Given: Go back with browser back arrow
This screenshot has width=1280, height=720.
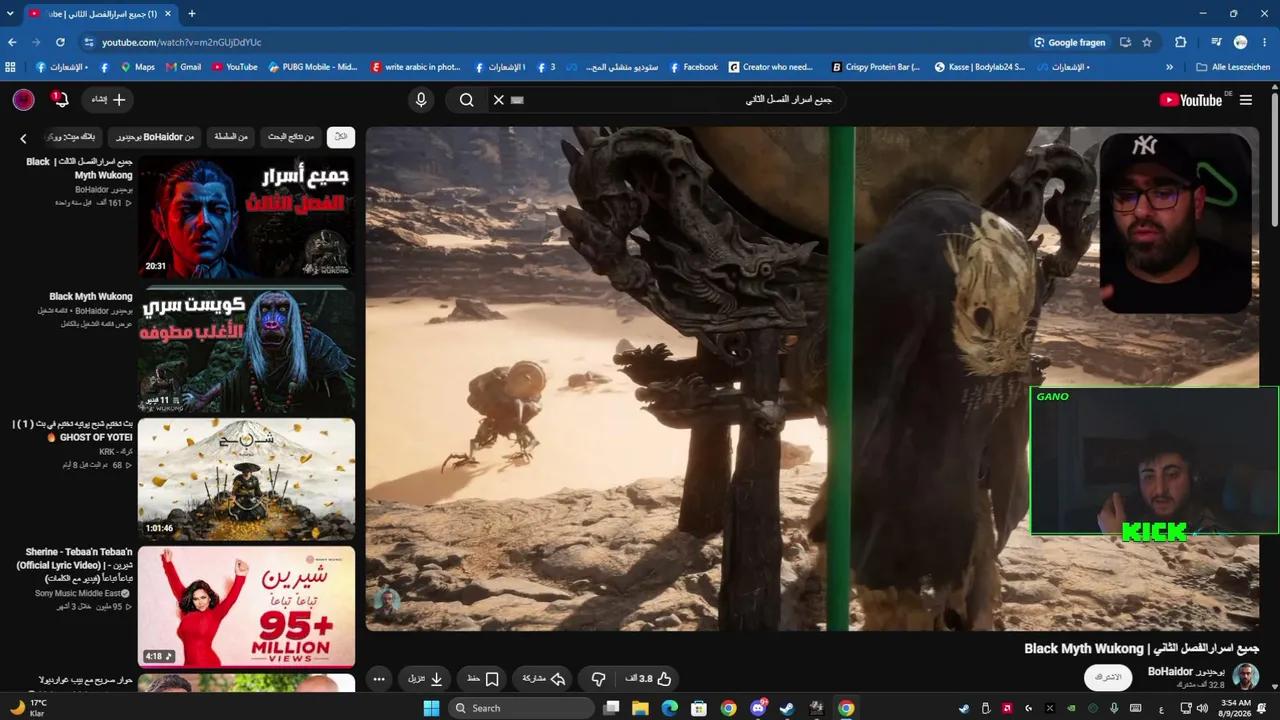Looking at the screenshot, I should tap(12, 42).
